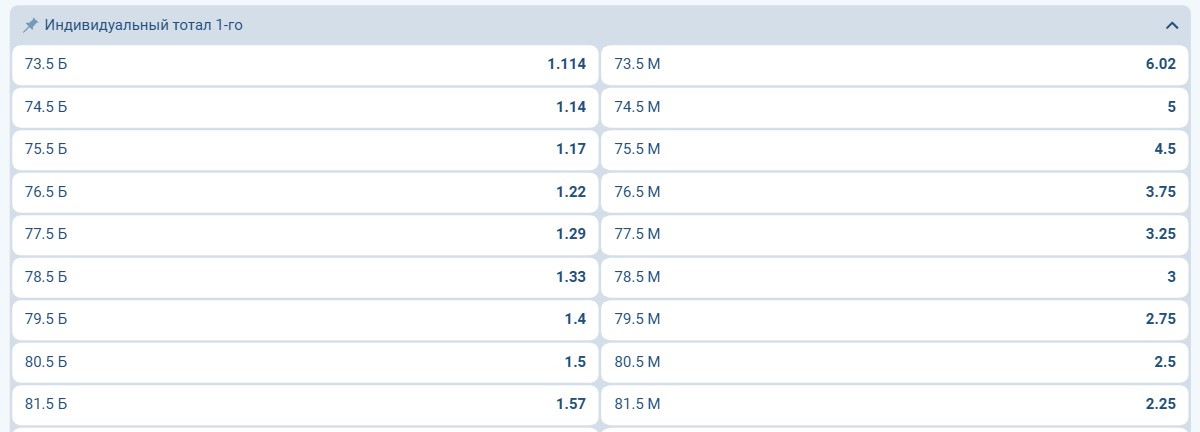This screenshot has height=432, width=1200.
Task: Click 78.5 М odds 3
Action: [x=894, y=277]
